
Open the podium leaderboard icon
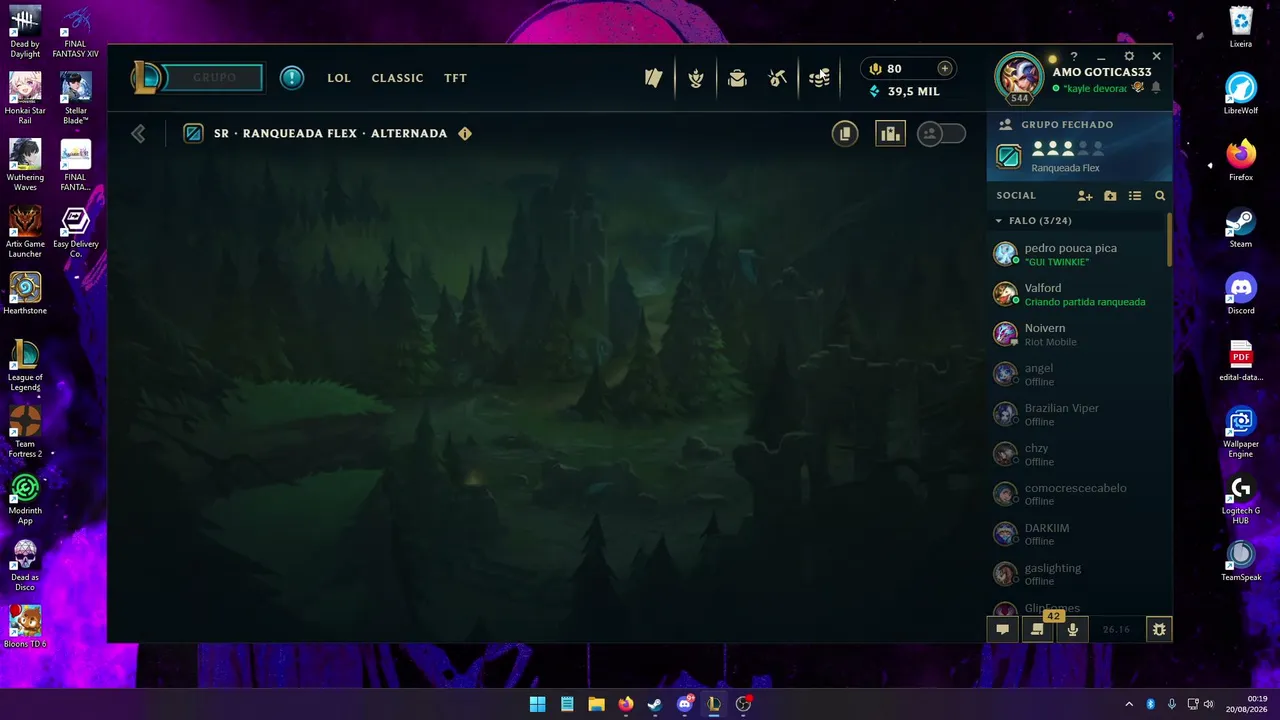(890, 133)
